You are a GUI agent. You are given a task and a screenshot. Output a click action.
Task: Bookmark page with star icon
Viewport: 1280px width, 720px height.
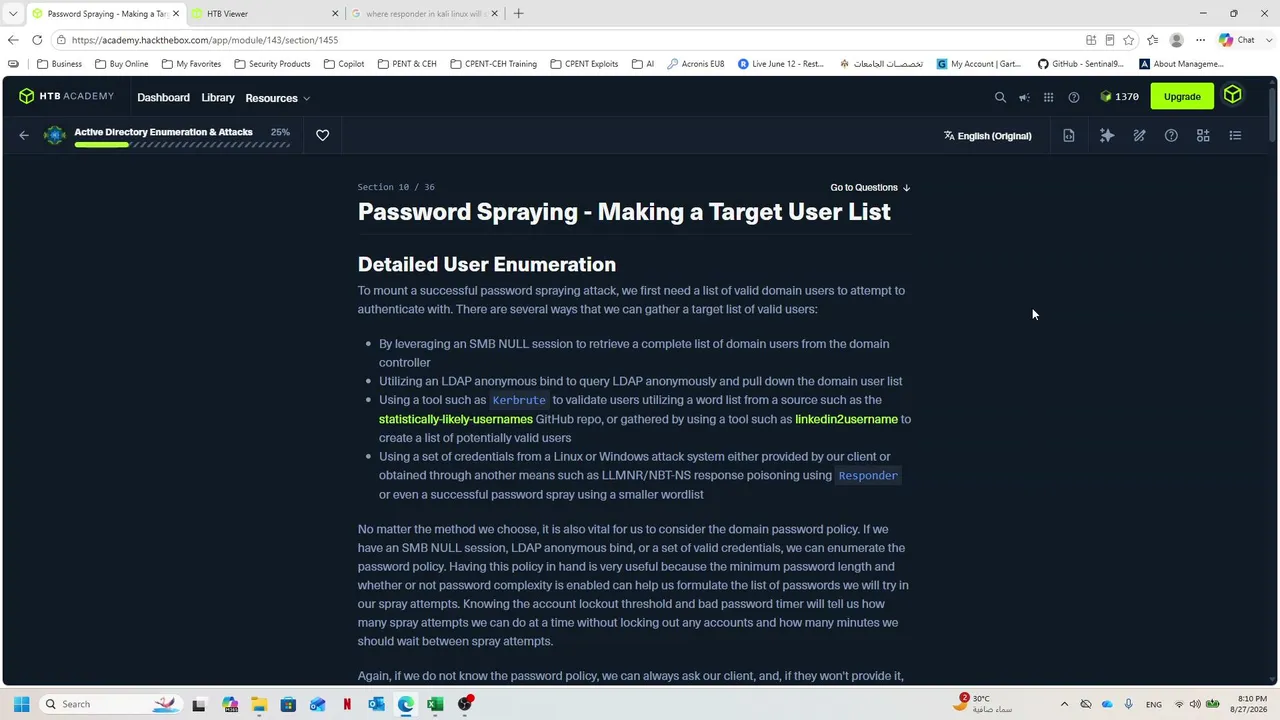tap(1129, 40)
